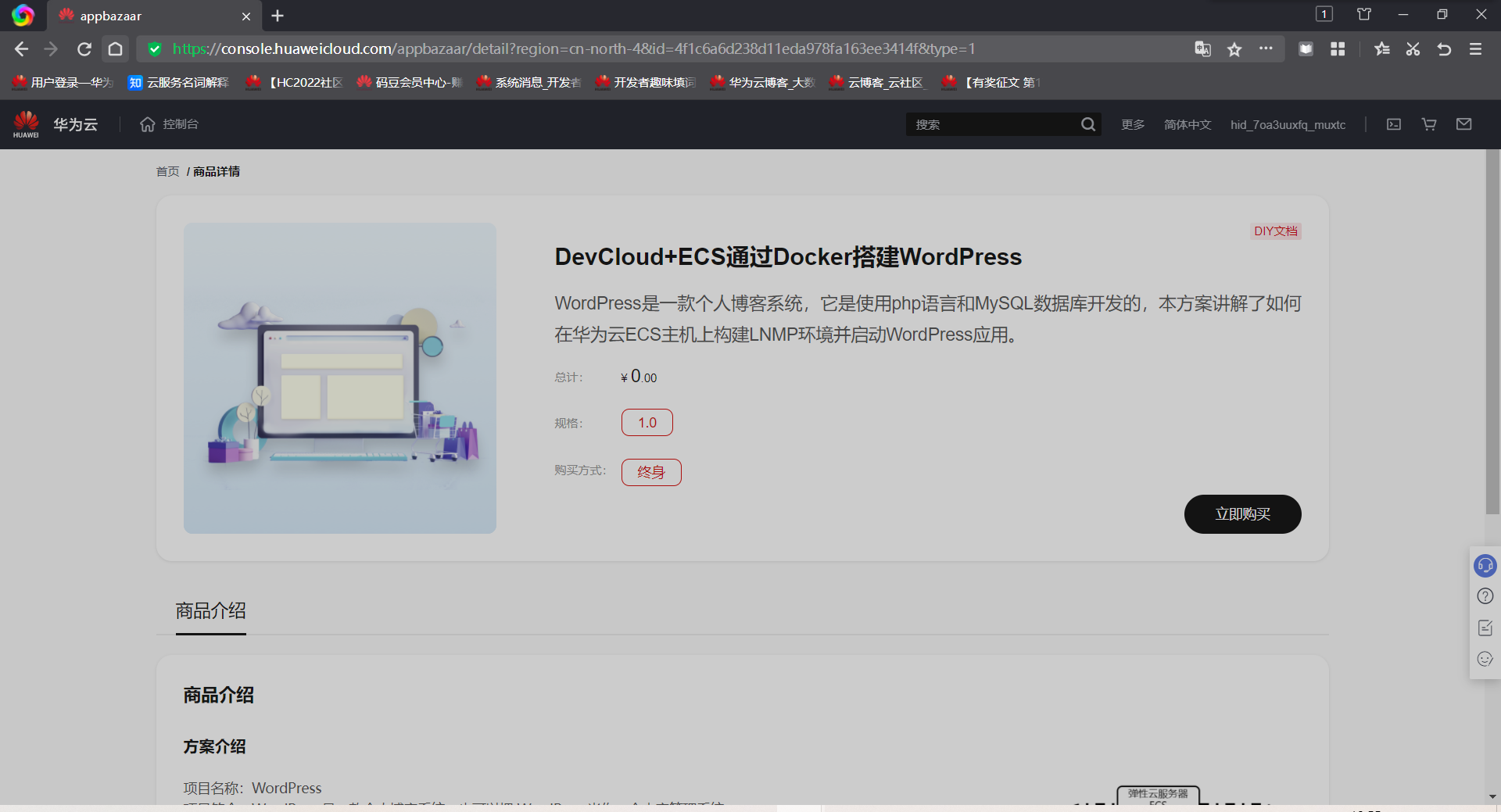
Task: Click the browser shield extension icon
Action: [1306, 49]
